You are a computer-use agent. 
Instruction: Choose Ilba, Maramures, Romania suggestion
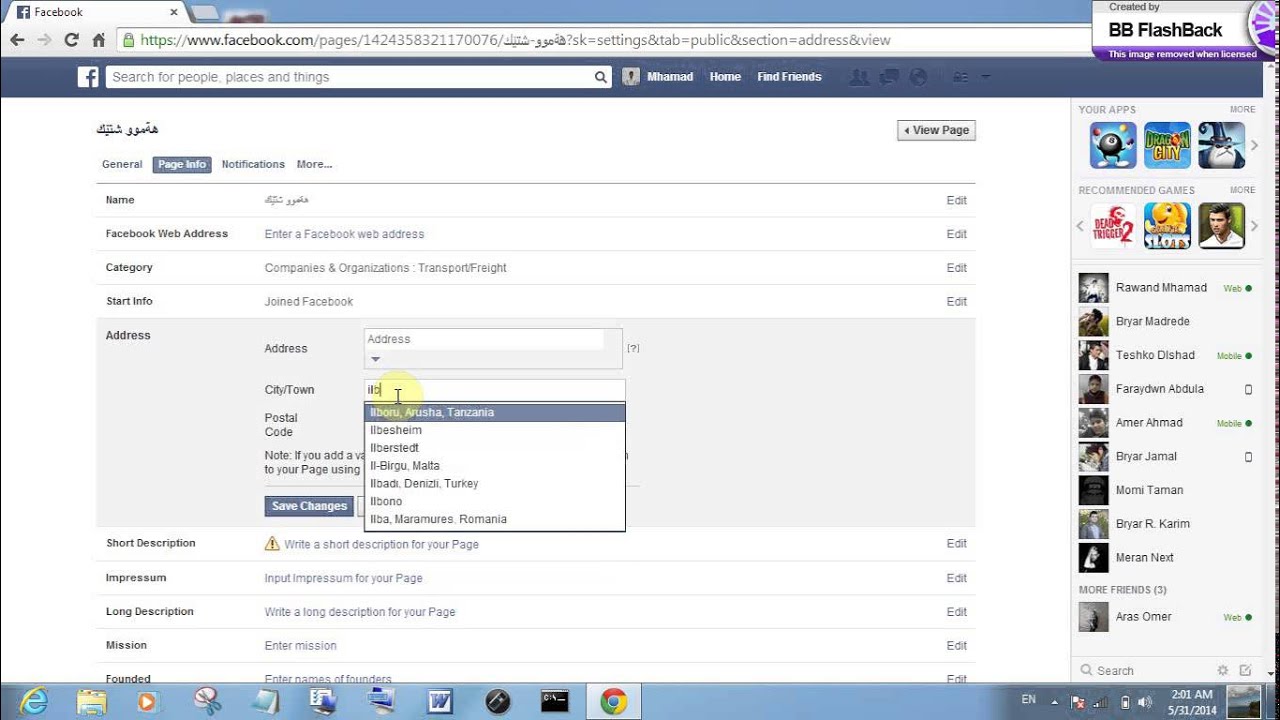pos(495,519)
